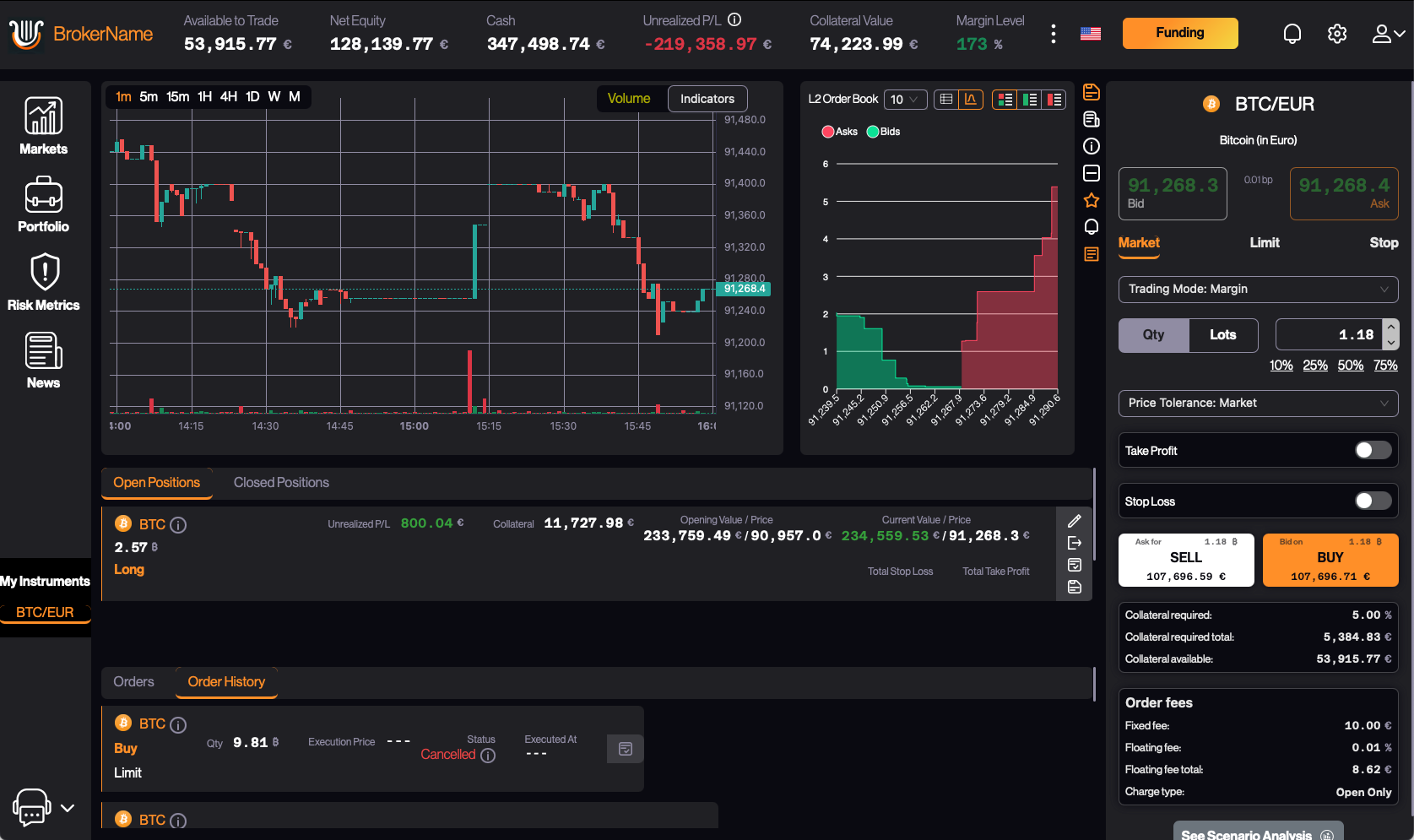Click the edit pencil icon on BTC position
Viewport: 1414px width, 840px height.
[1074, 521]
